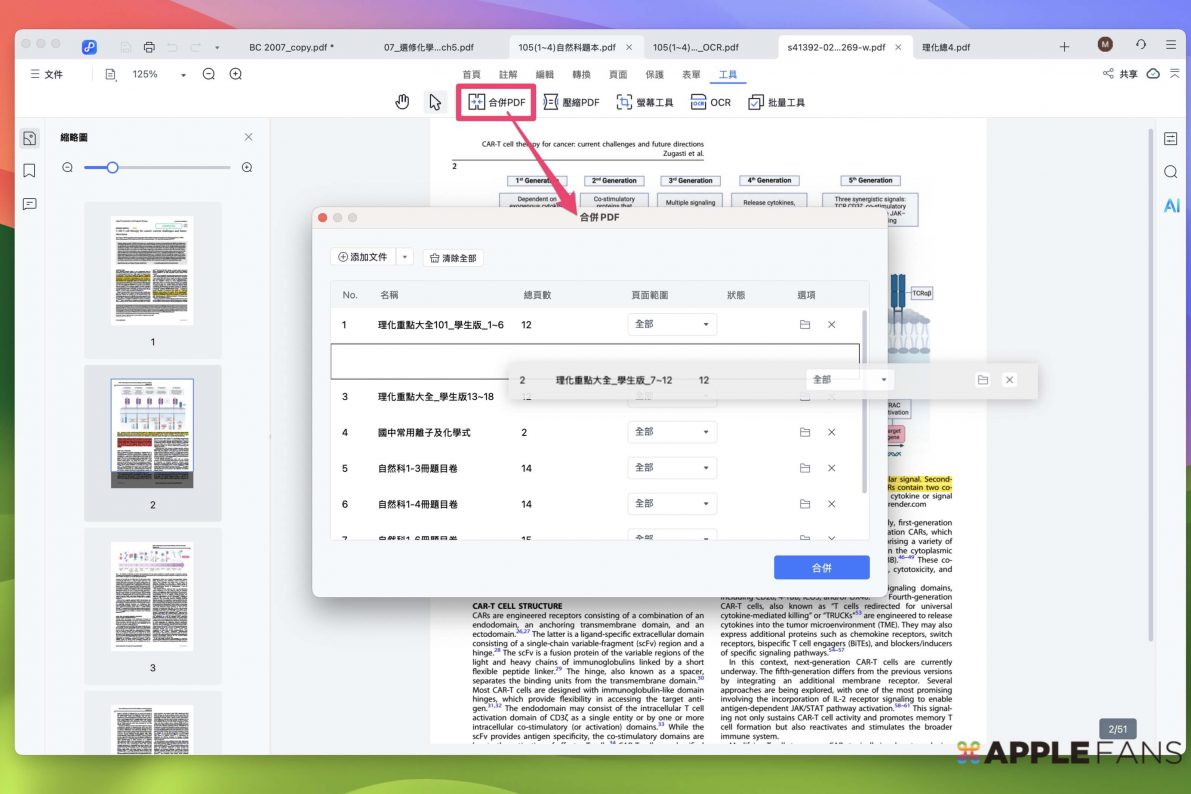The image size is (1191, 794).
Task: Click the 壓縮PDF compress tool
Action: tap(571, 102)
